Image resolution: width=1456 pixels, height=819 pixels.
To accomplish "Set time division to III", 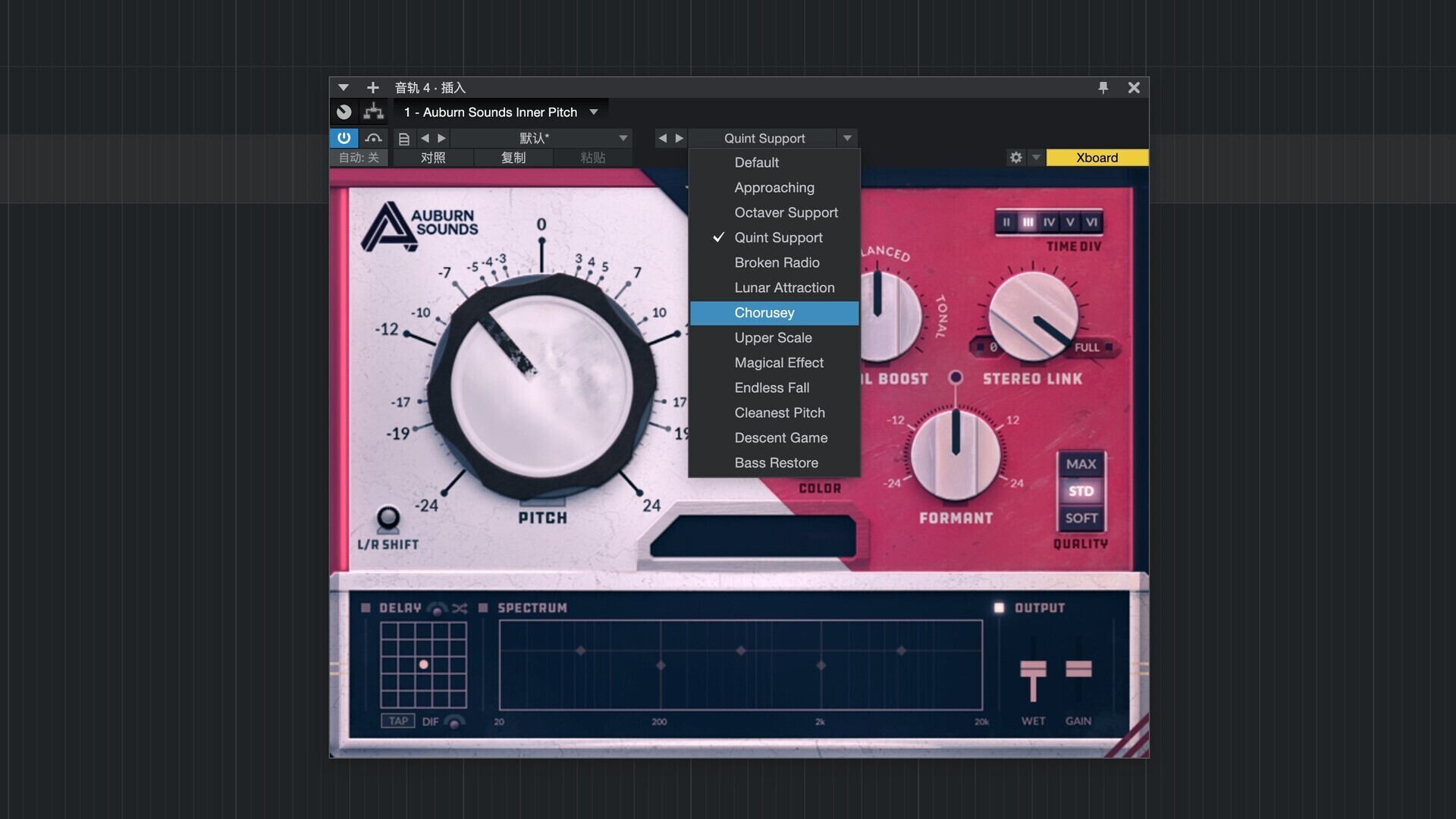I will [x=1028, y=222].
